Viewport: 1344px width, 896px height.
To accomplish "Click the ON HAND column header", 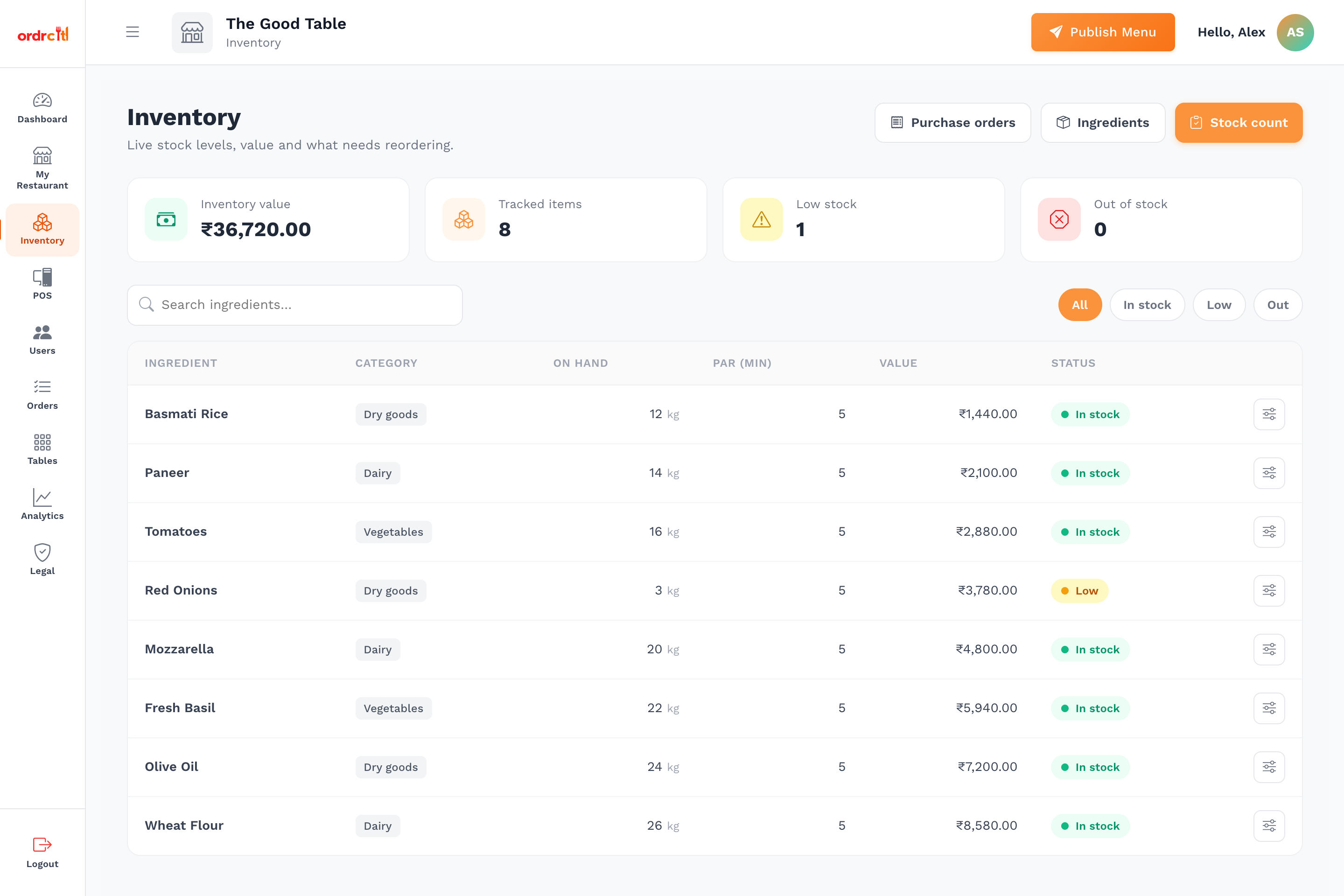I will point(580,364).
